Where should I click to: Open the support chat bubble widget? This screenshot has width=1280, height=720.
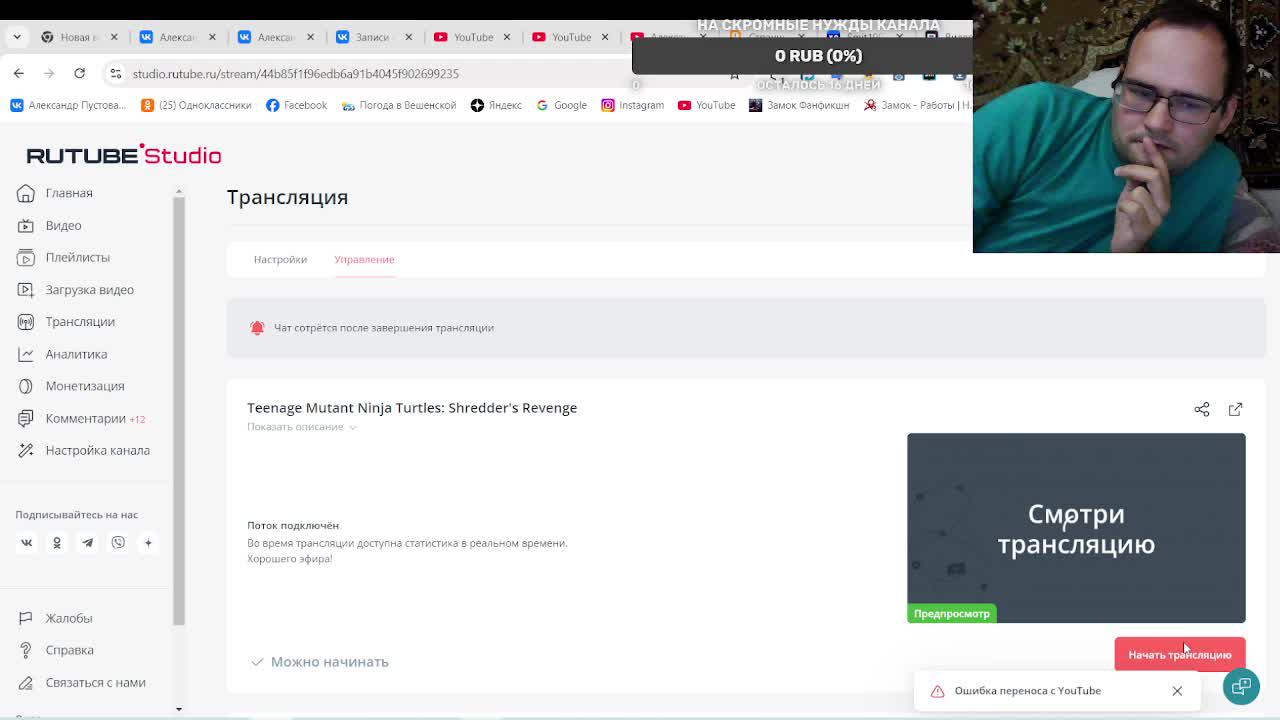click(x=1241, y=686)
